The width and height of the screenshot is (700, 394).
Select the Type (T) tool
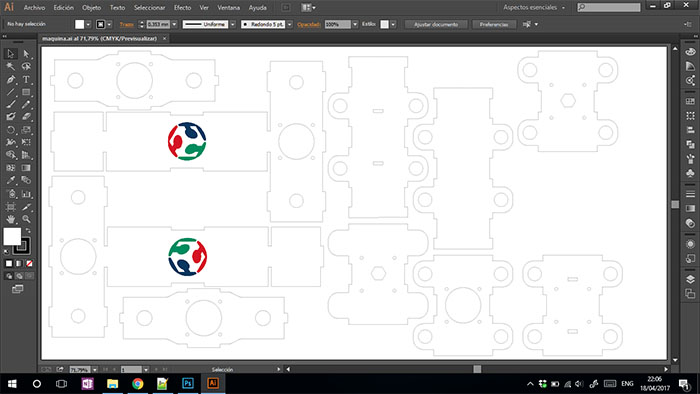pos(26,79)
